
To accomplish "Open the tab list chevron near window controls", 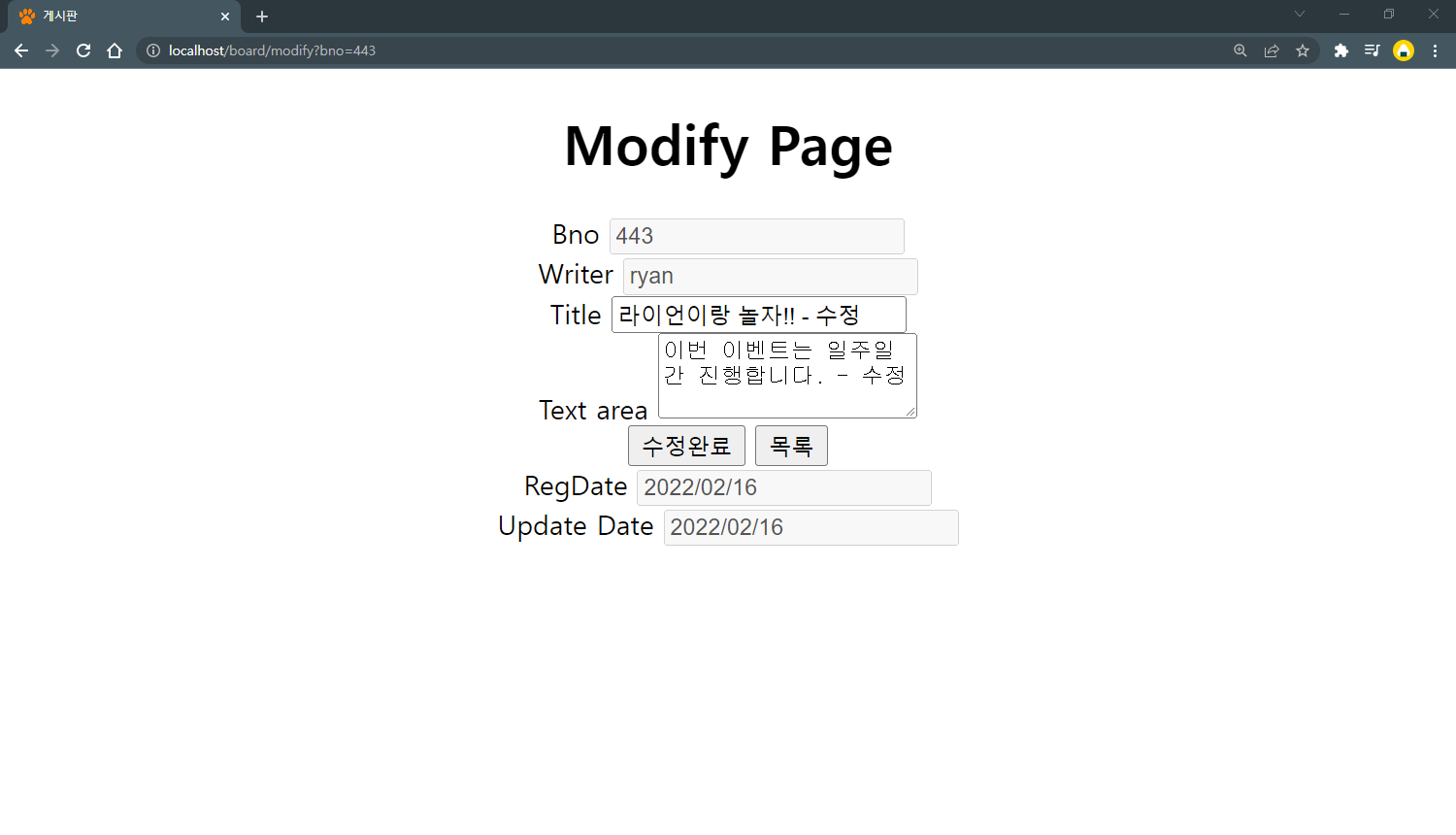I will point(1299,15).
